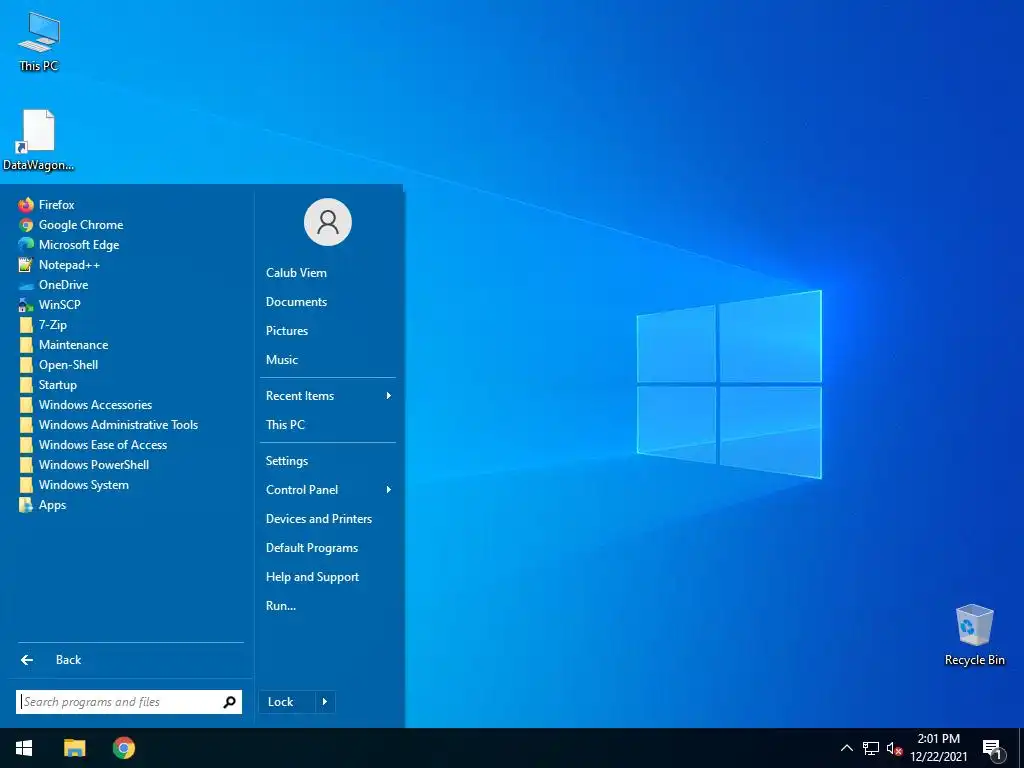Open Help and Support

pos(312,577)
